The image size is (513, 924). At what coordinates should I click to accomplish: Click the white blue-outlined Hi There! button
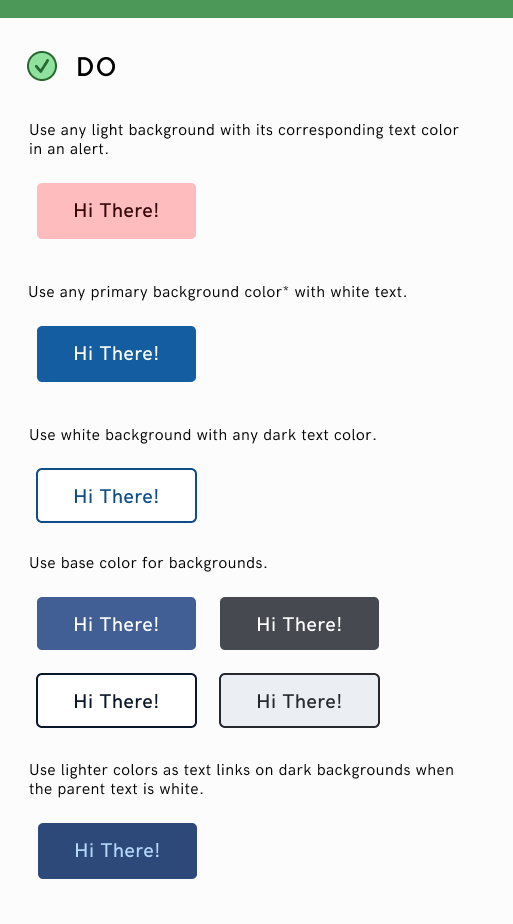[117, 496]
